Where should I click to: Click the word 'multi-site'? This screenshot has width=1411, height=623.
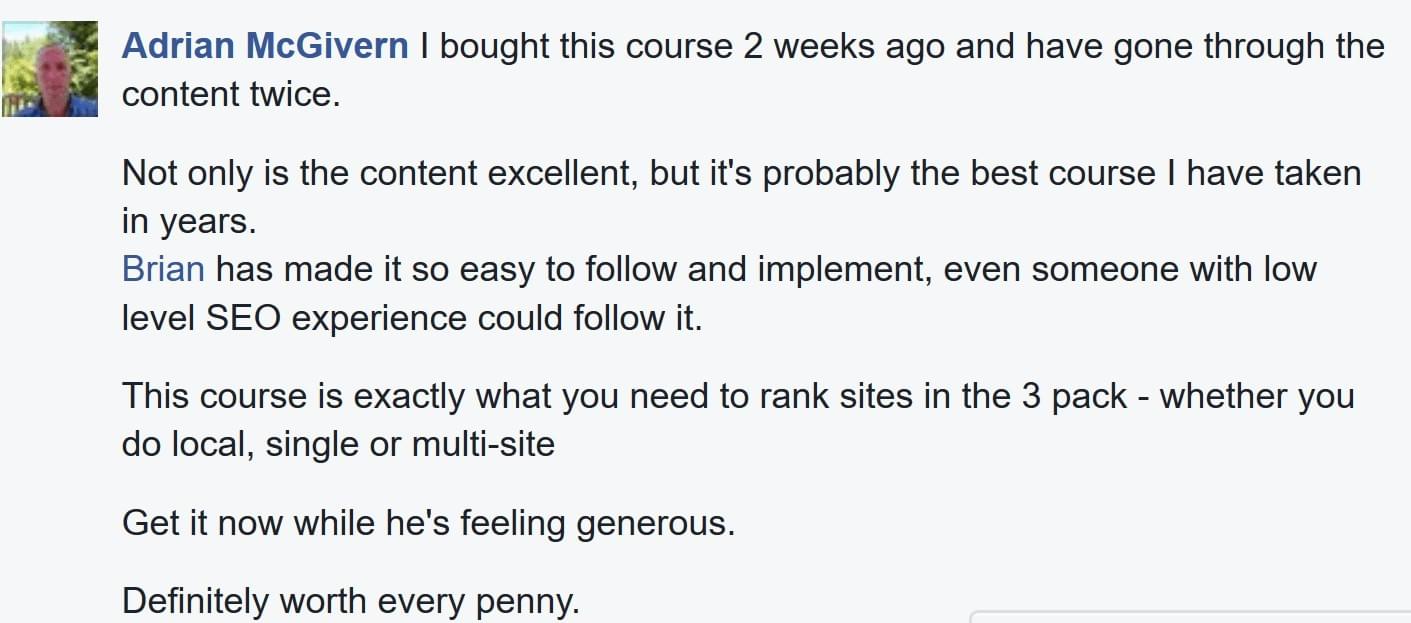483,444
